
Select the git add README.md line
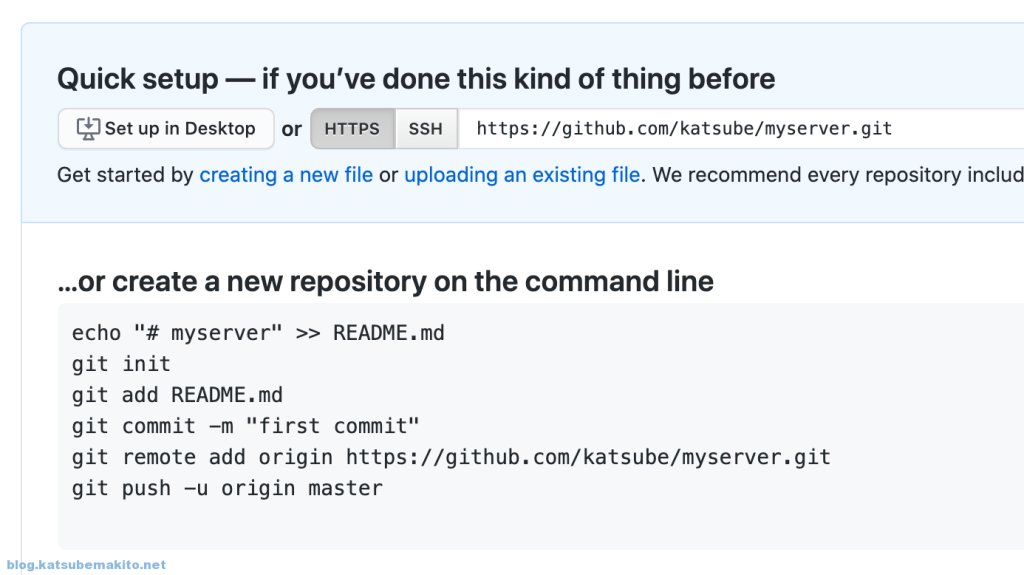pyautogui.click(x=177, y=395)
